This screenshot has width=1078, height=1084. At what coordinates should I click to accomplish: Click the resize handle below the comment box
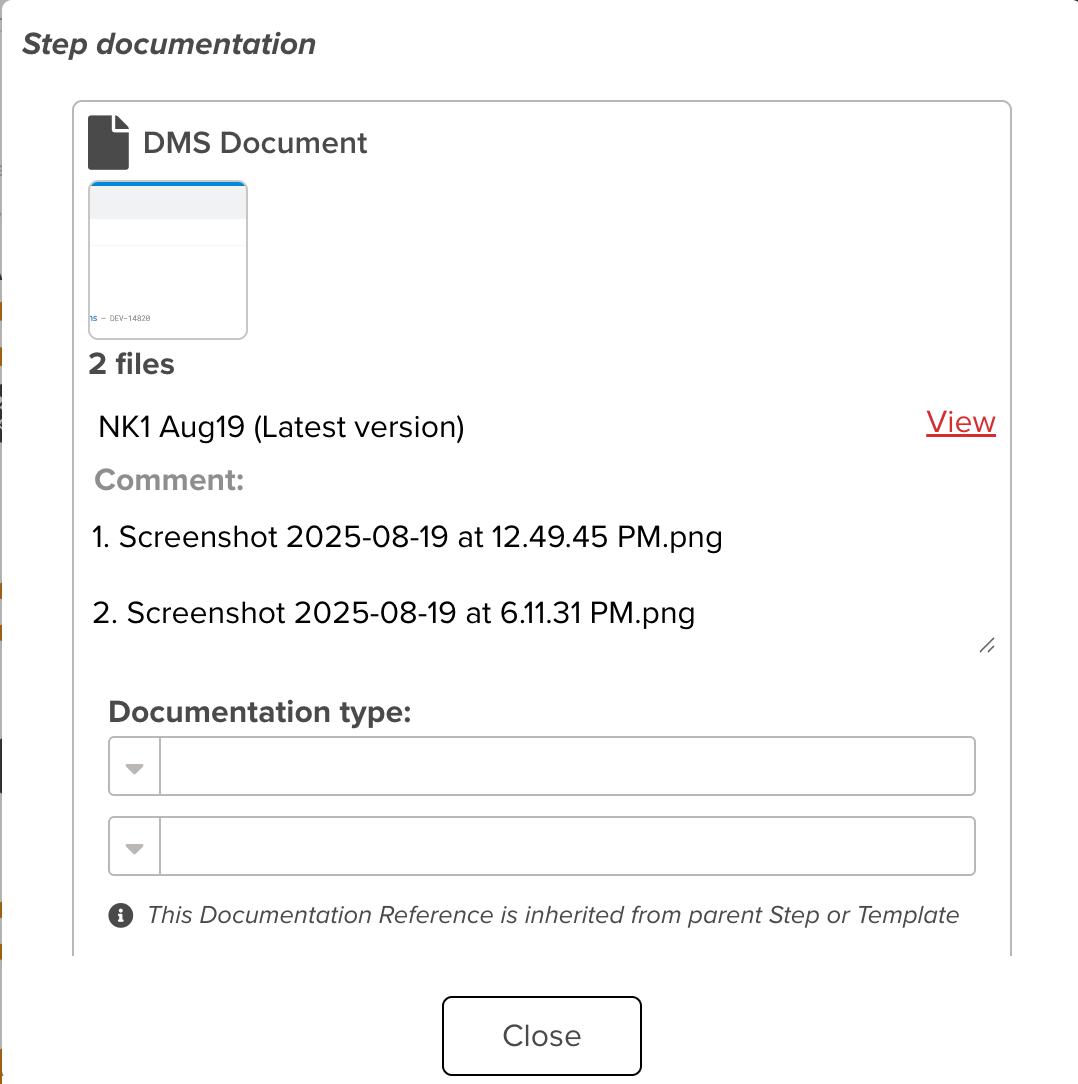pos(987,645)
